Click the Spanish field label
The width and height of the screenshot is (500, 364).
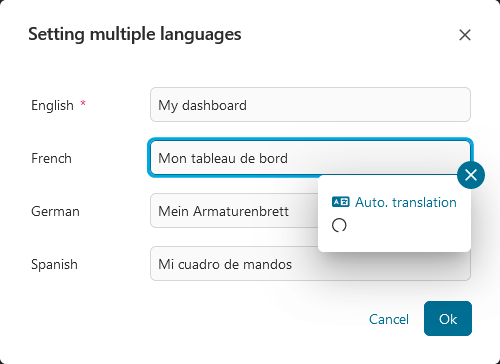[x=54, y=265]
